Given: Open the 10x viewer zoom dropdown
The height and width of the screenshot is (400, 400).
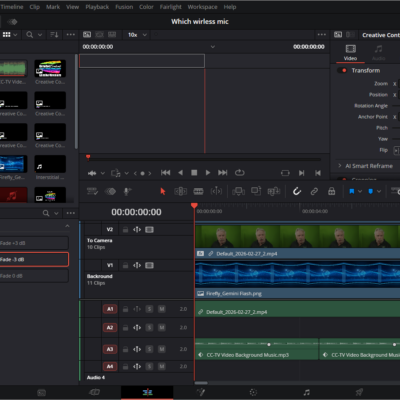Looking at the screenshot, I should [x=137, y=35].
